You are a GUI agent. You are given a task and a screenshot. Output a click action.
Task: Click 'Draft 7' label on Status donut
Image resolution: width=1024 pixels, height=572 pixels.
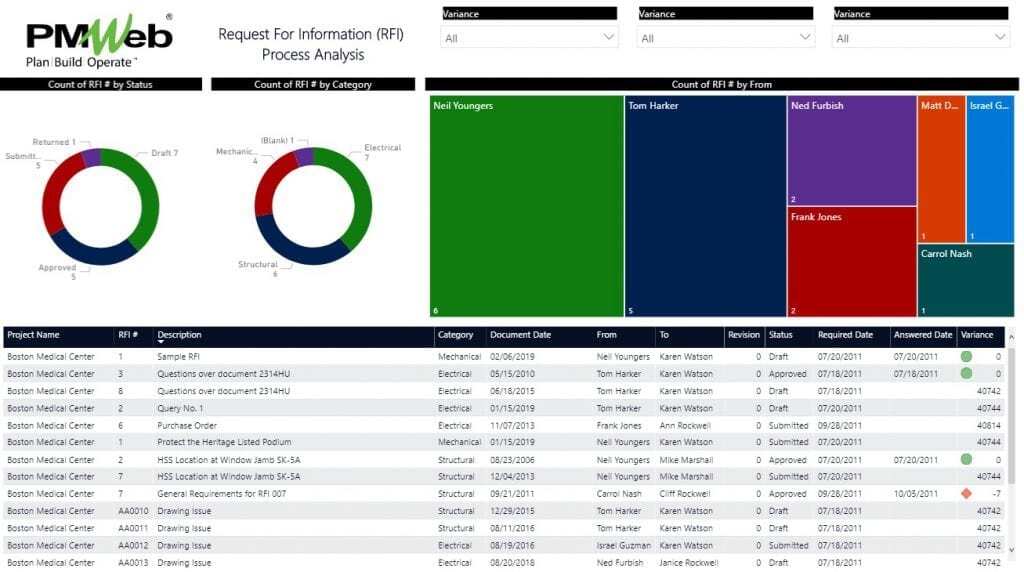165,153
